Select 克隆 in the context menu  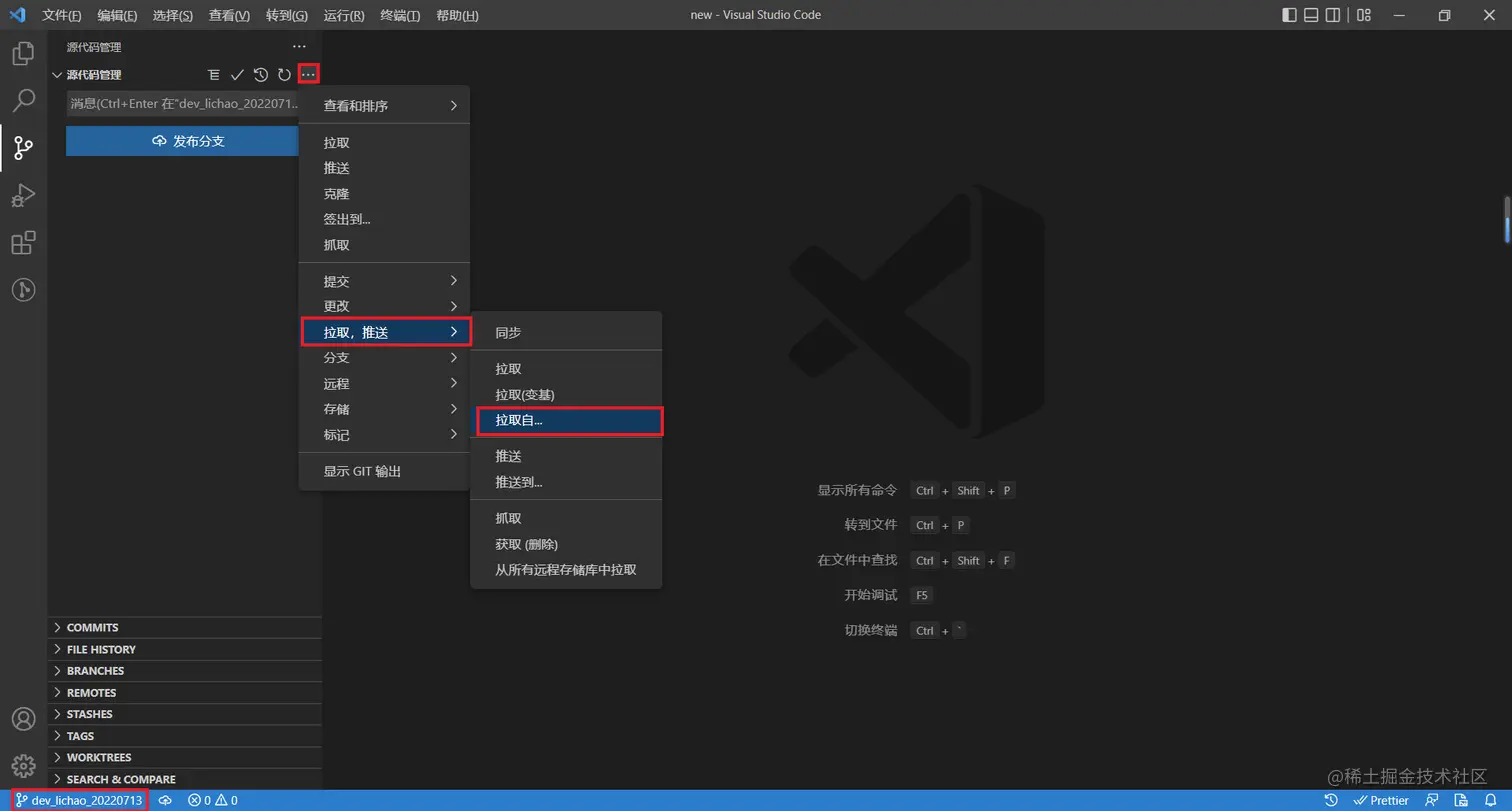point(385,194)
